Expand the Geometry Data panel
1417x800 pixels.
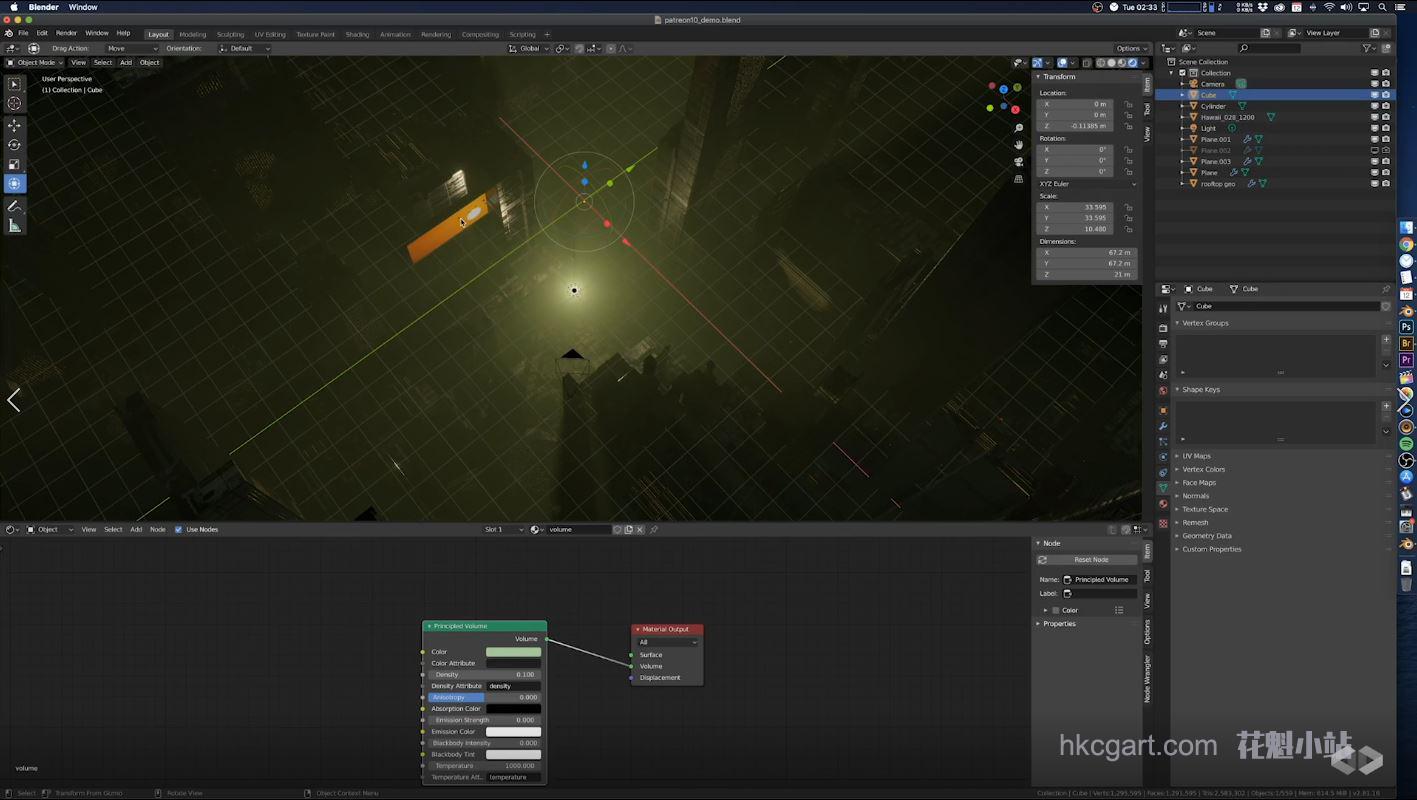point(1206,536)
